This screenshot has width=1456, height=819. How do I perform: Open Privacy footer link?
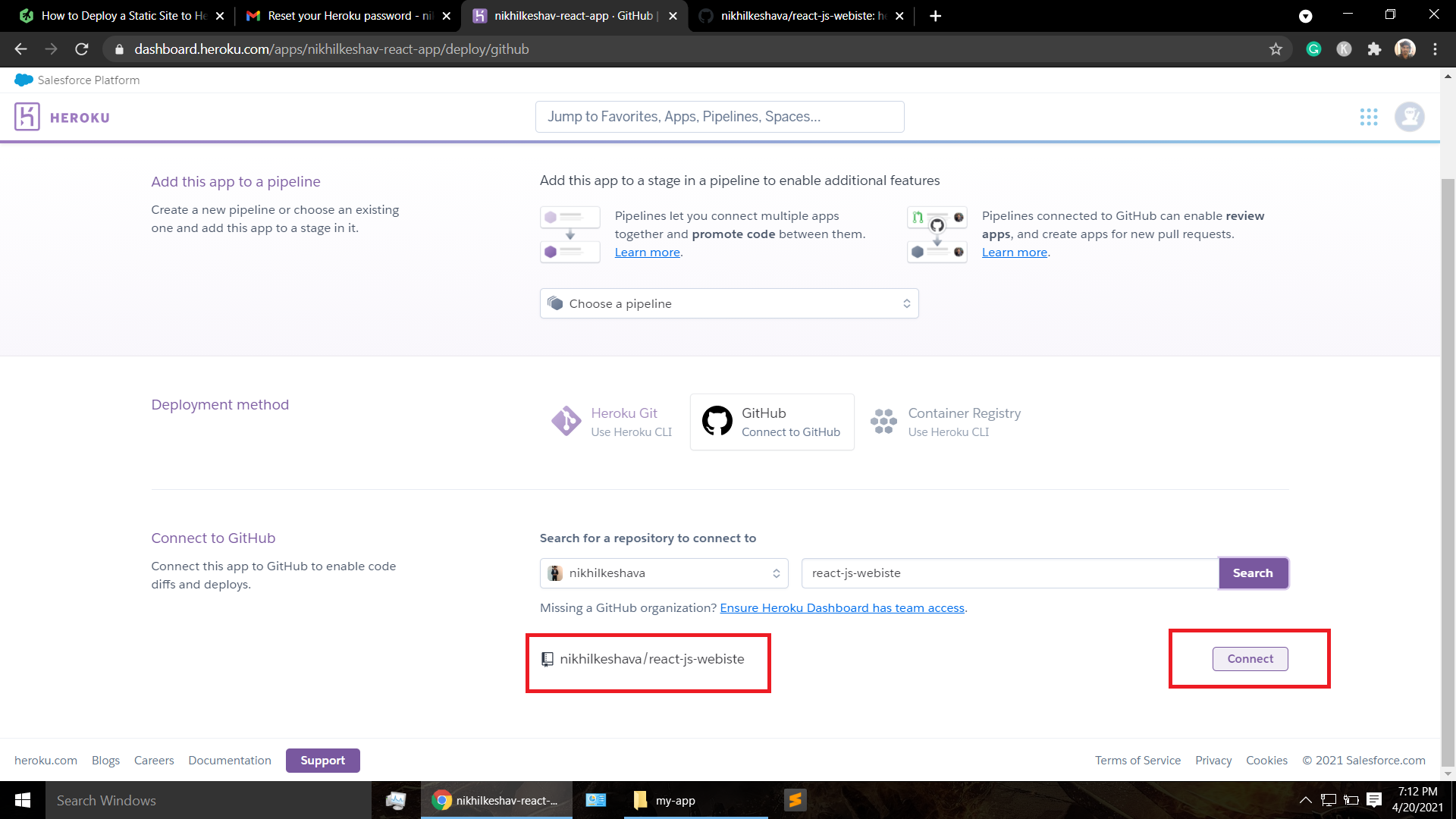pos(1213,761)
